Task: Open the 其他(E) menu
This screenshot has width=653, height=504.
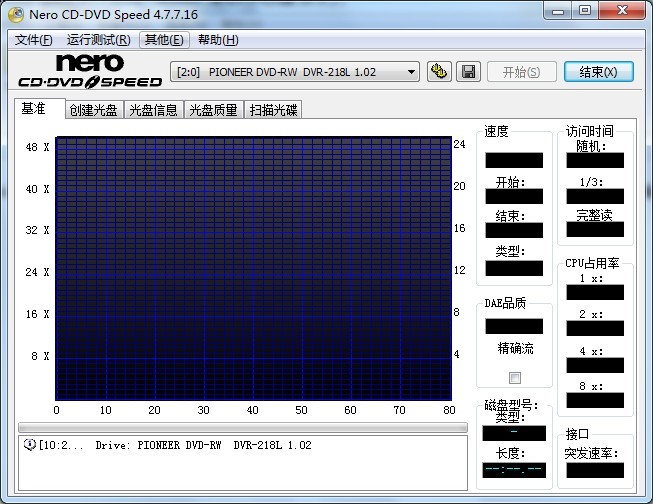Action: click(164, 40)
